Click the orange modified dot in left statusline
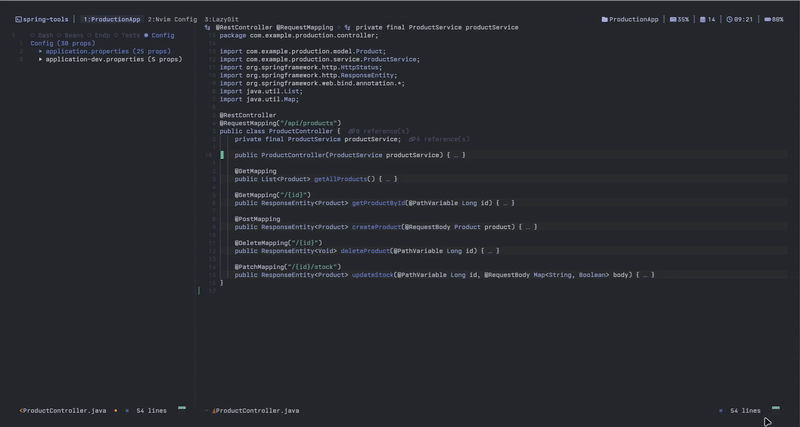This screenshot has width=800, height=427. (116, 411)
